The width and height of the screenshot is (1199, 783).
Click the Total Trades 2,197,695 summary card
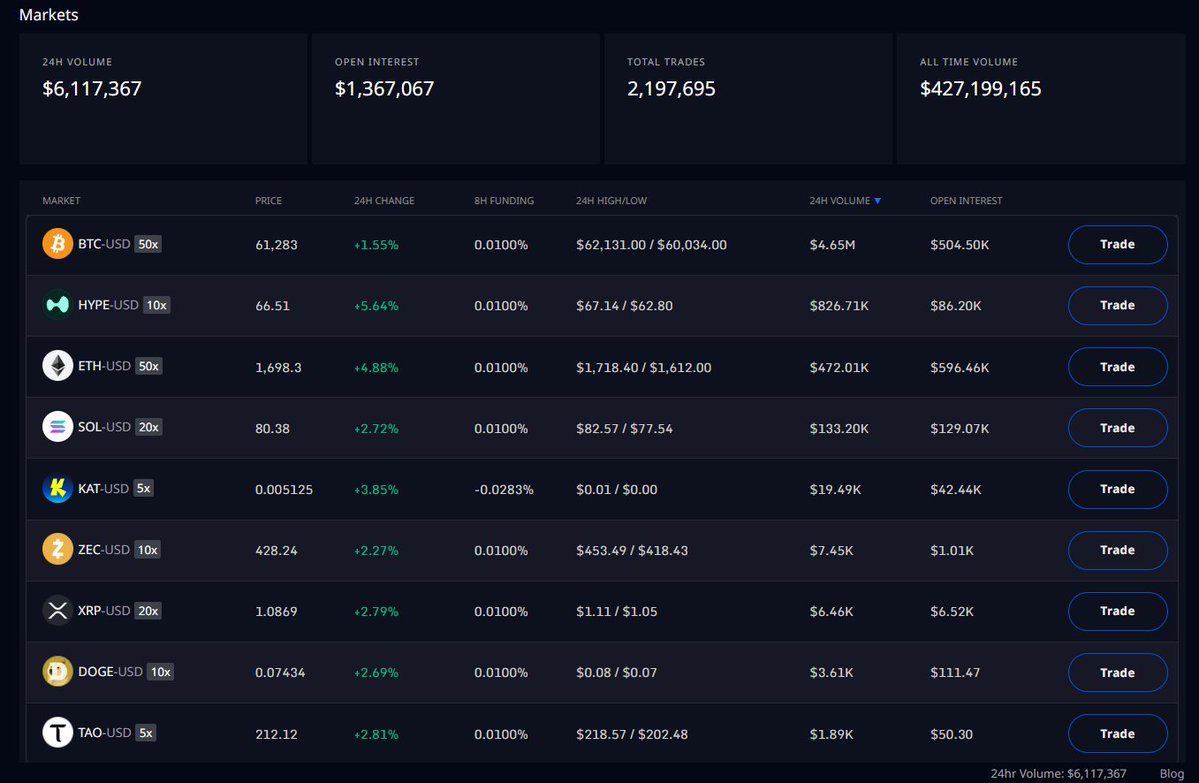(748, 99)
